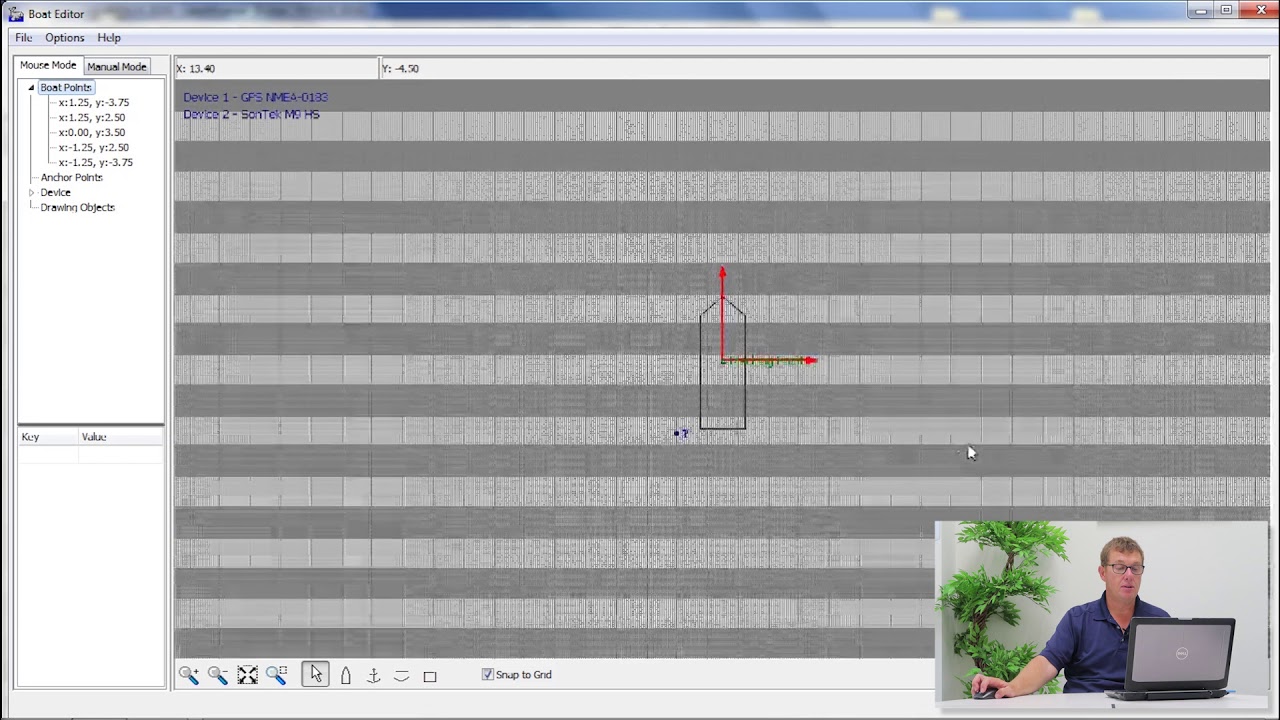Select the Boat Points tree item
Image resolution: width=1280 pixels, height=720 pixels.
pyautogui.click(x=66, y=88)
